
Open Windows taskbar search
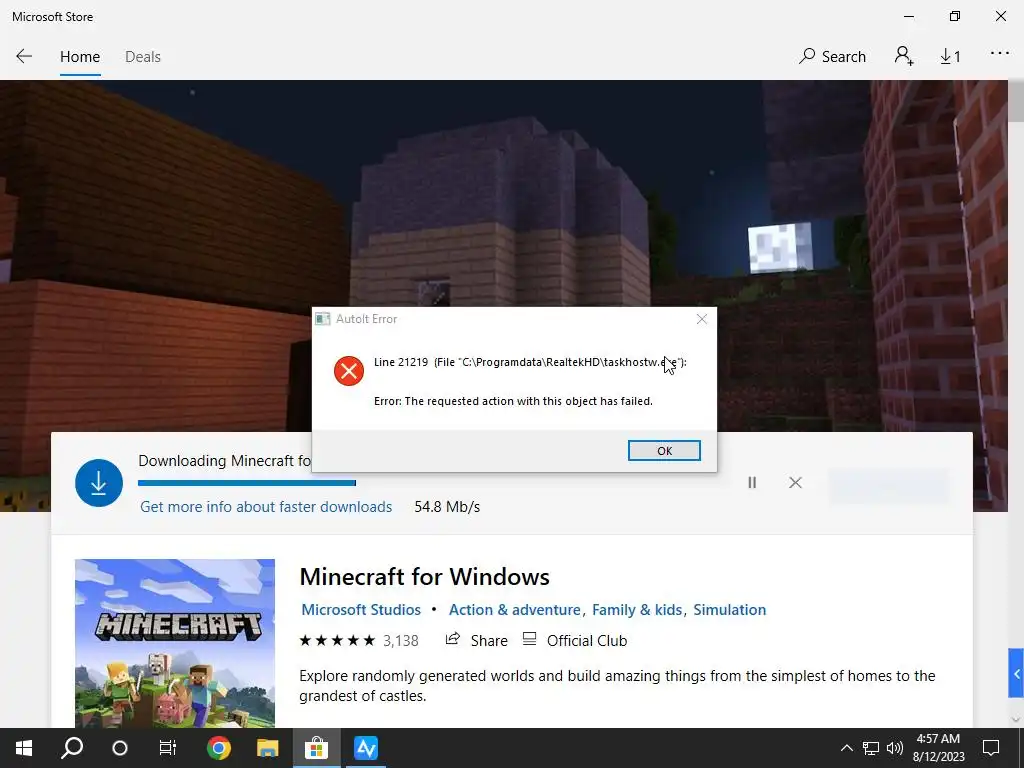72,748
